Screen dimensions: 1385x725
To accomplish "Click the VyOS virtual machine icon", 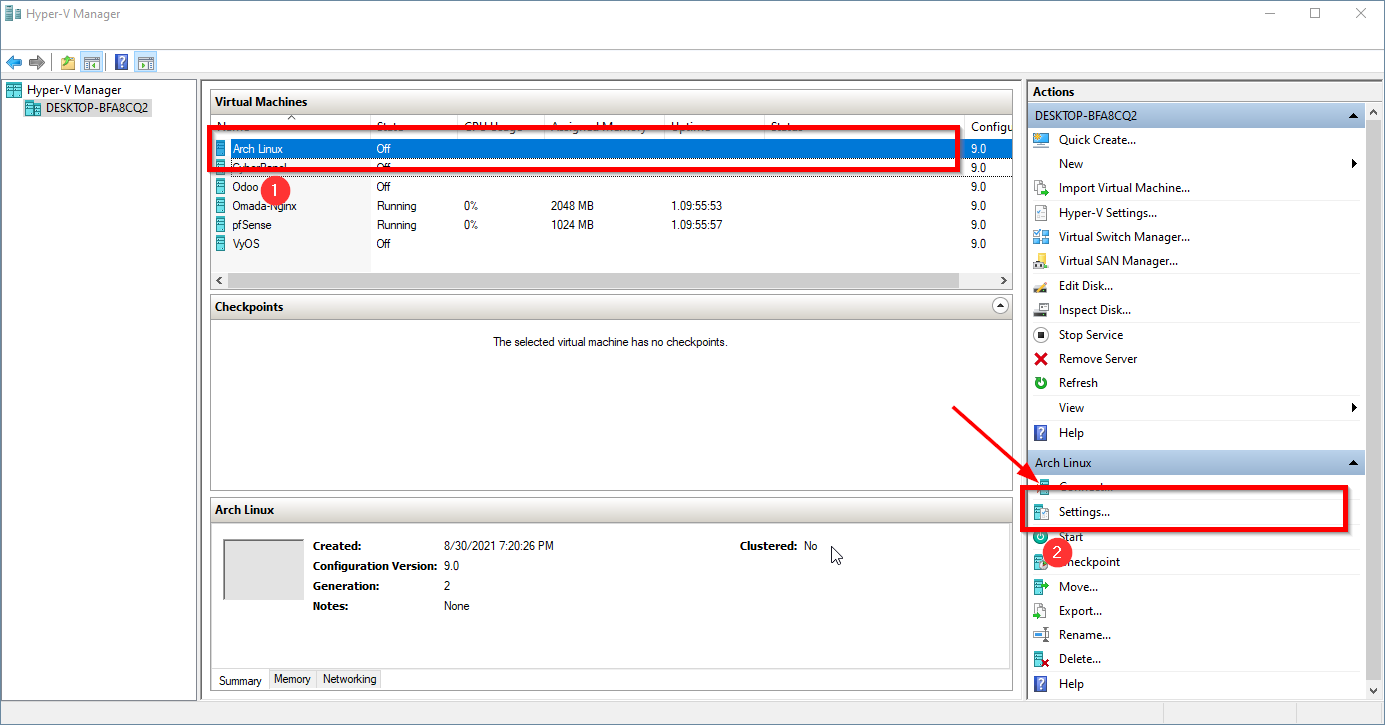I will [x=221, y=244].
